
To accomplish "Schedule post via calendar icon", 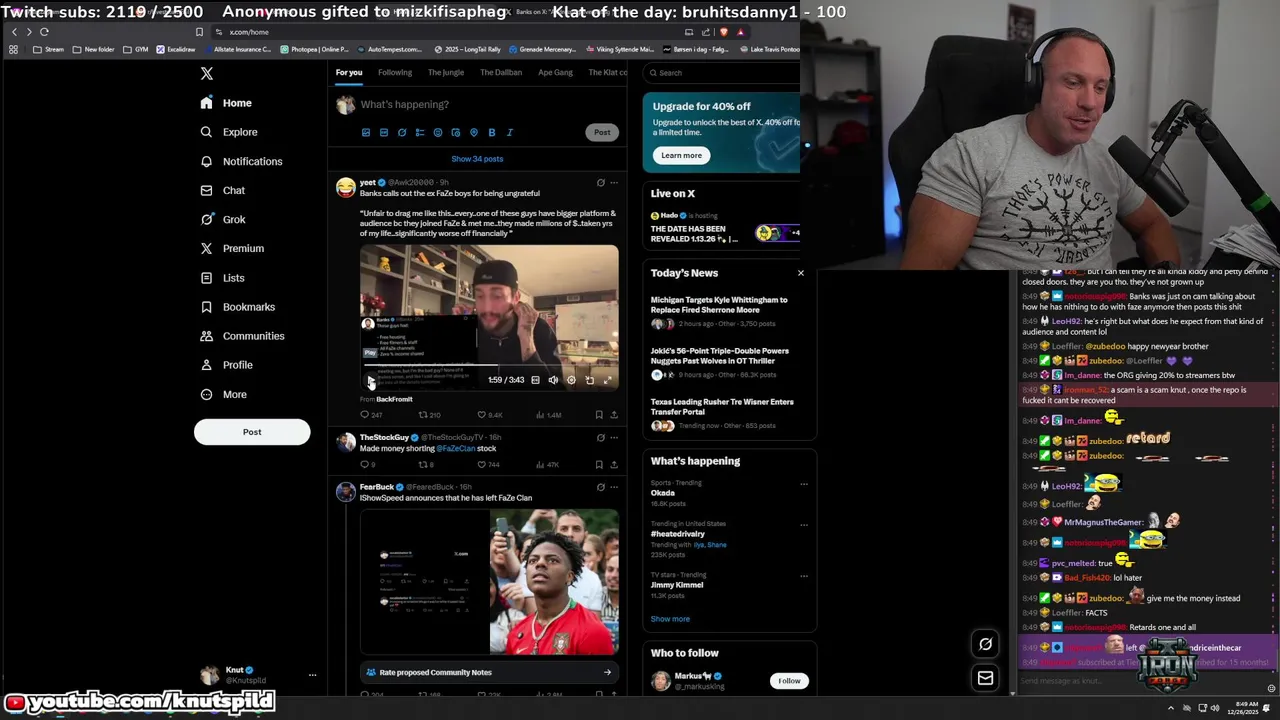I will pos(456,132).
